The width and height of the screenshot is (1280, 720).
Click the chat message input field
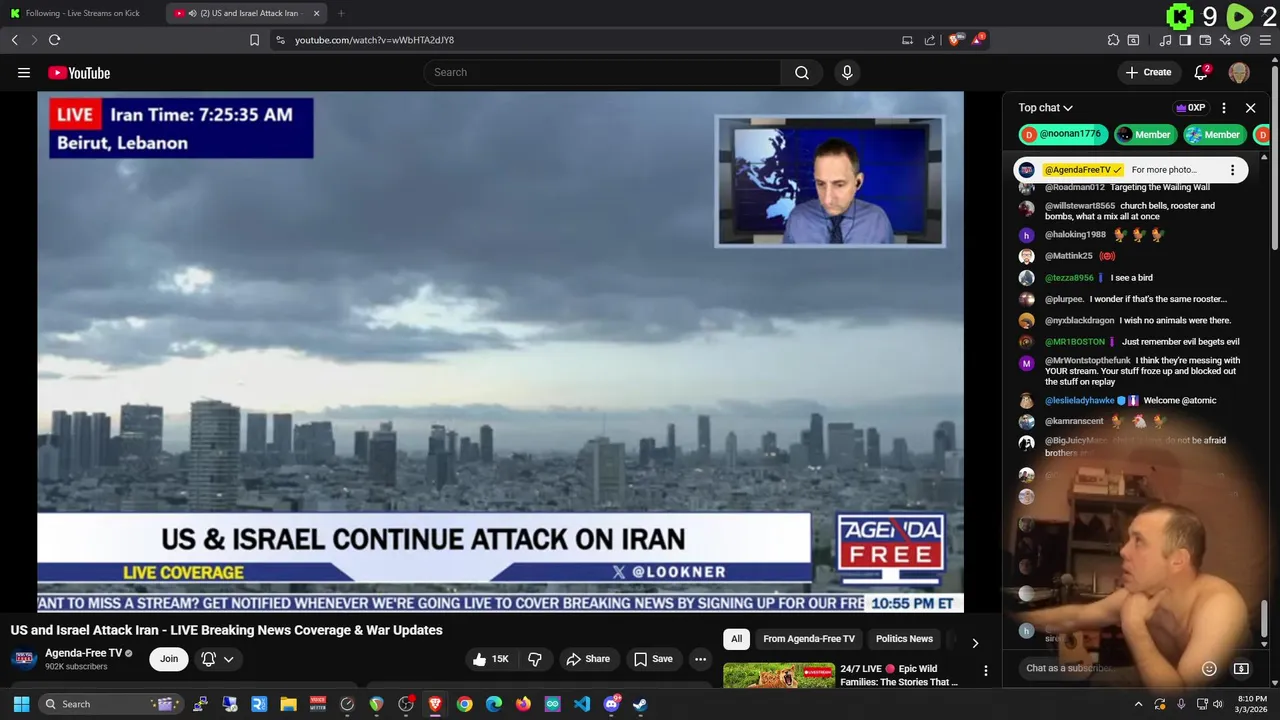pos(1108,668)
